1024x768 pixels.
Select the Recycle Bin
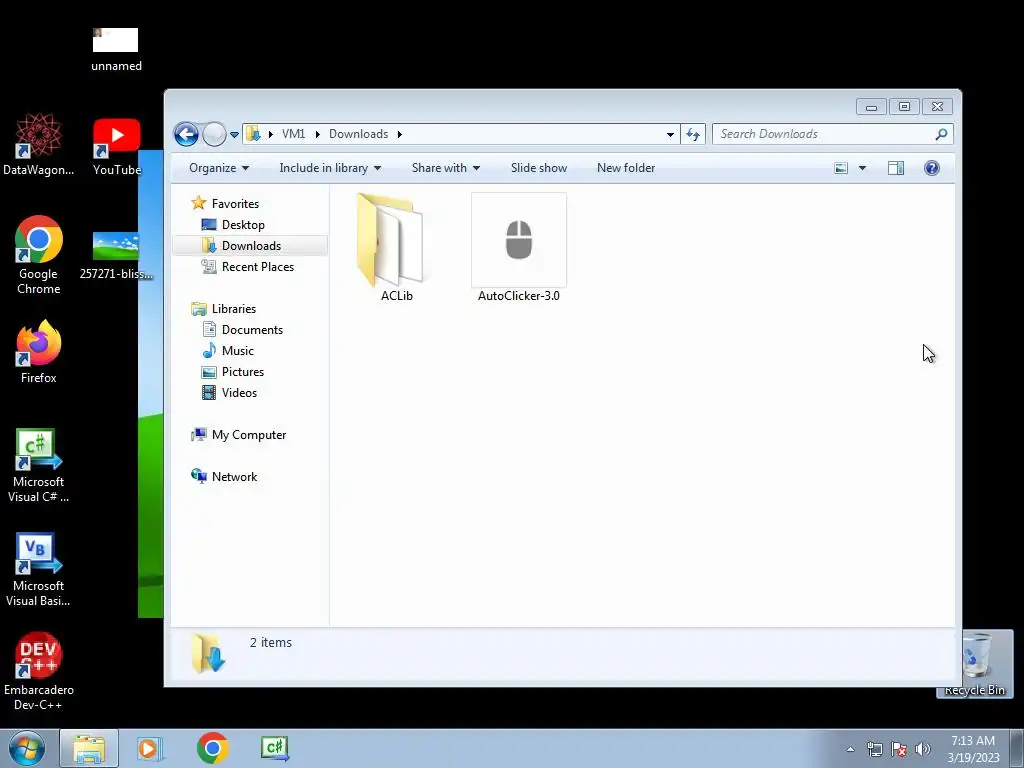click(976, 665)
